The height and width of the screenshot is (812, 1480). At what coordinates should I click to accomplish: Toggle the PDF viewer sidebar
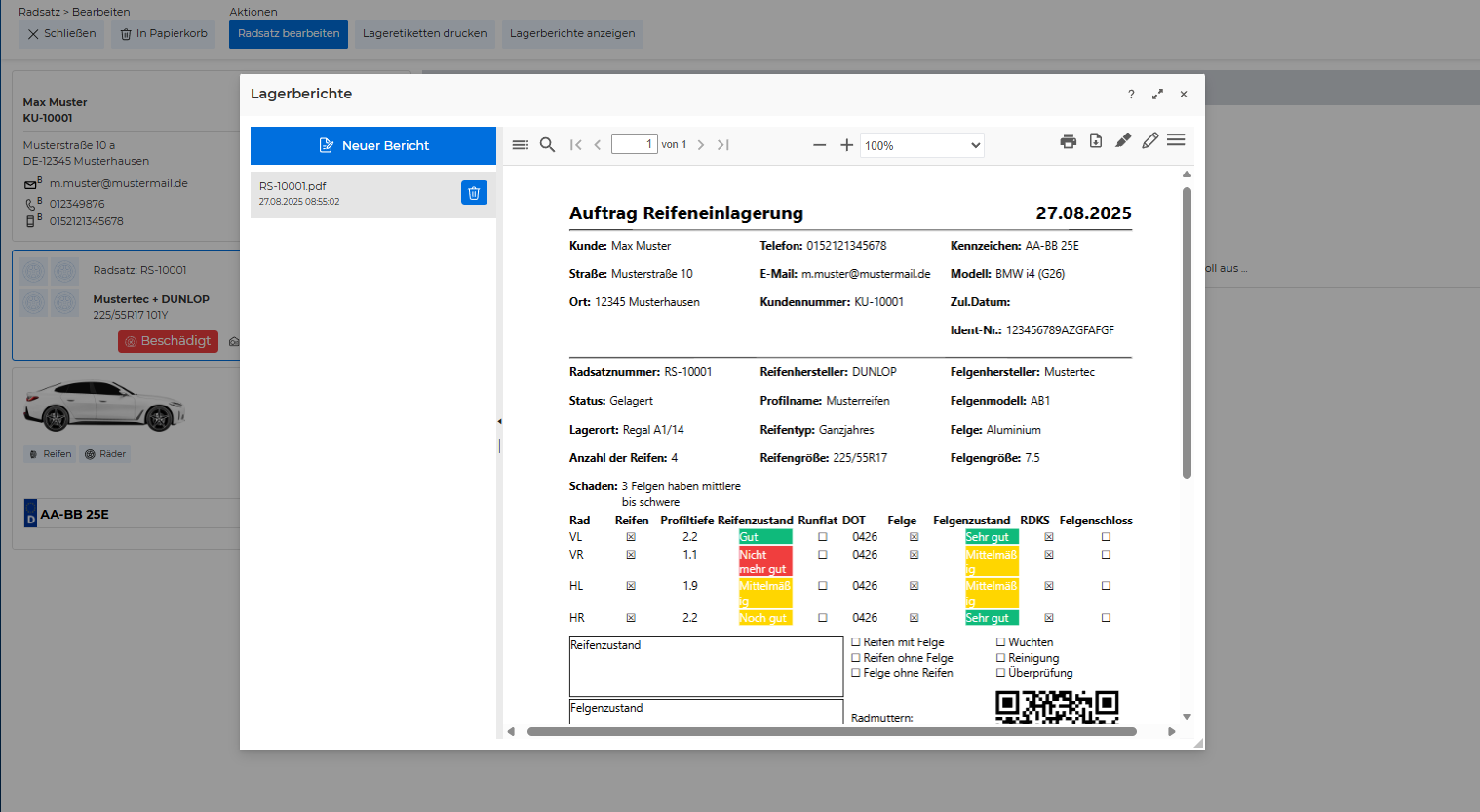(521, 145)
